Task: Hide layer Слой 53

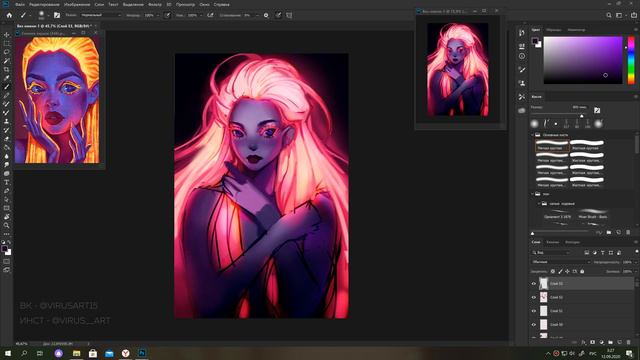Action: (533, 284)
